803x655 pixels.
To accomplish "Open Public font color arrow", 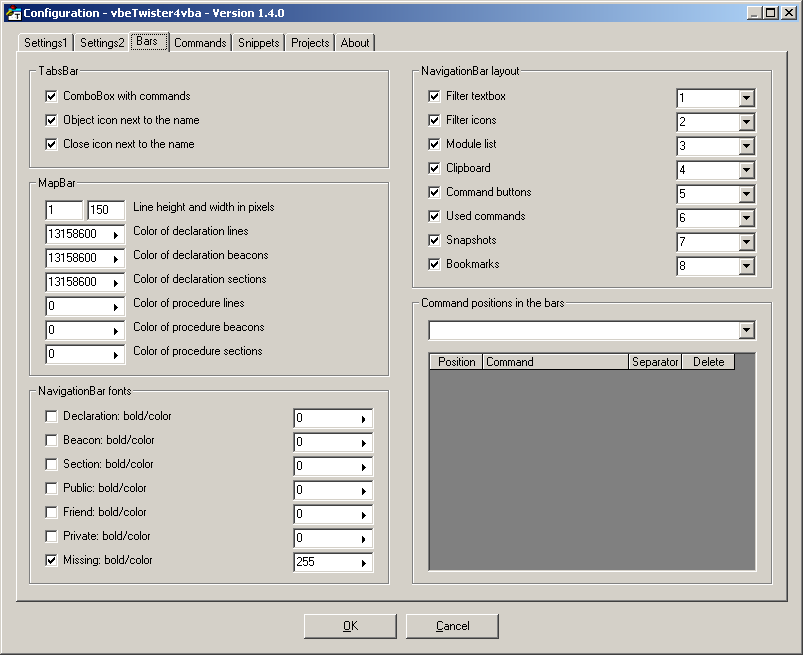I will click(x=364, y=492).
